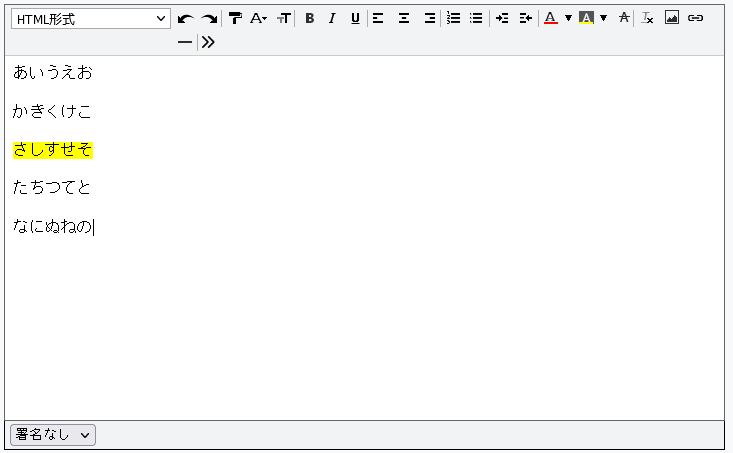Open the 署名なし signature dropdown

pyautogui.click(x=53, y=435)
